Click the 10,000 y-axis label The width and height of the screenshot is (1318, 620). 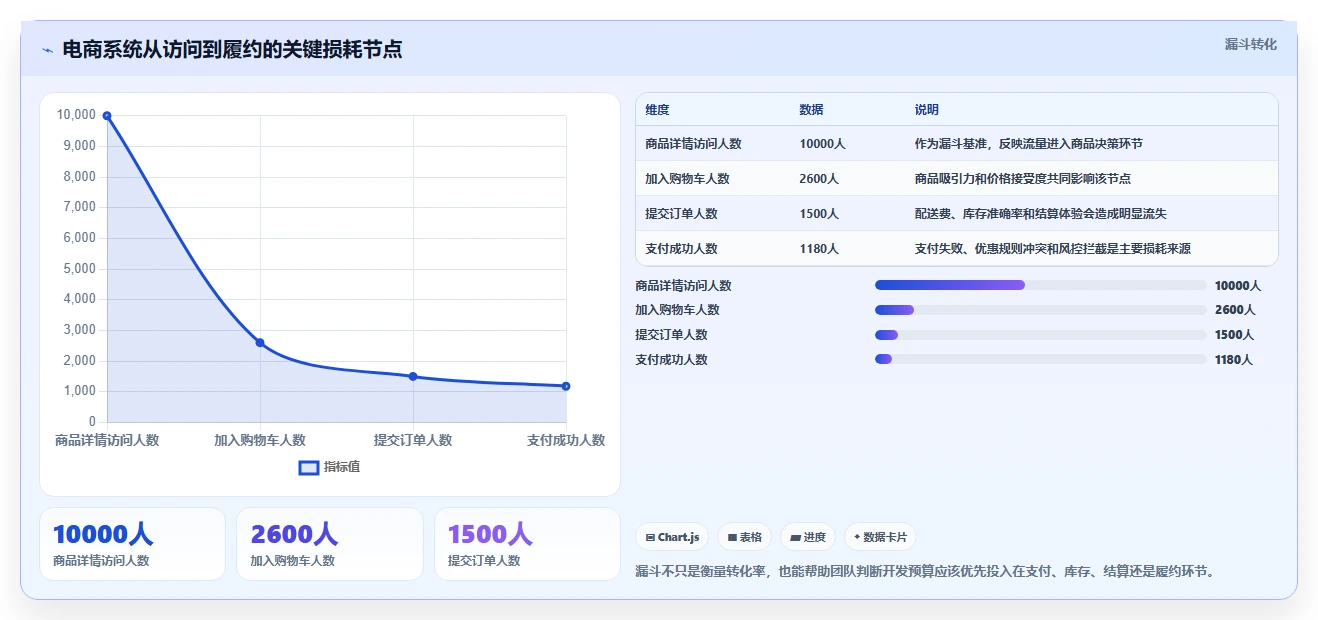(x=76, y=115)
